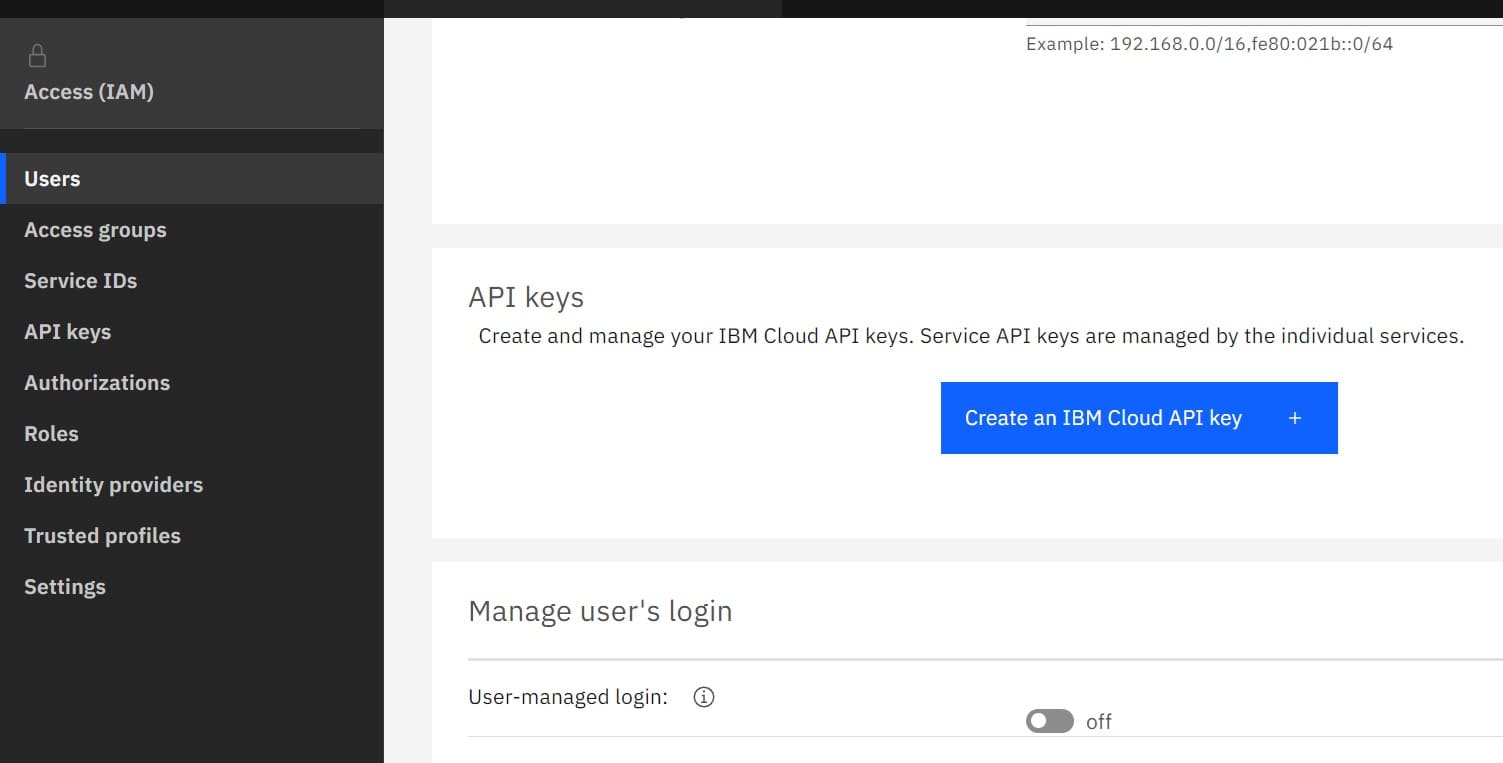
Task: Click the API keys description text
Action: point(971,336)
